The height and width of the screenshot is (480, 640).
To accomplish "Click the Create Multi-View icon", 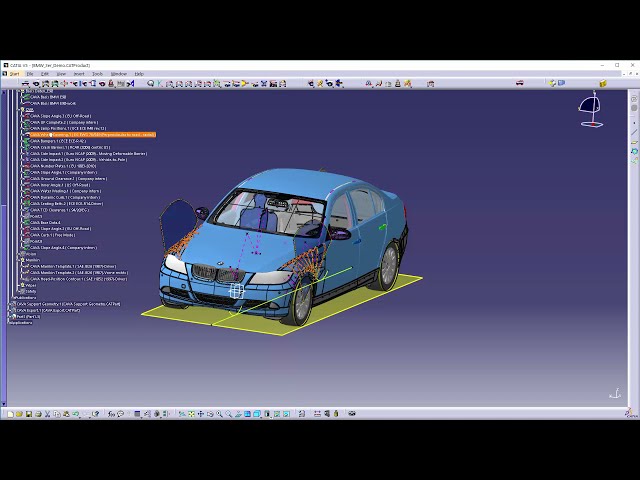I will click(x=247, y=414).
